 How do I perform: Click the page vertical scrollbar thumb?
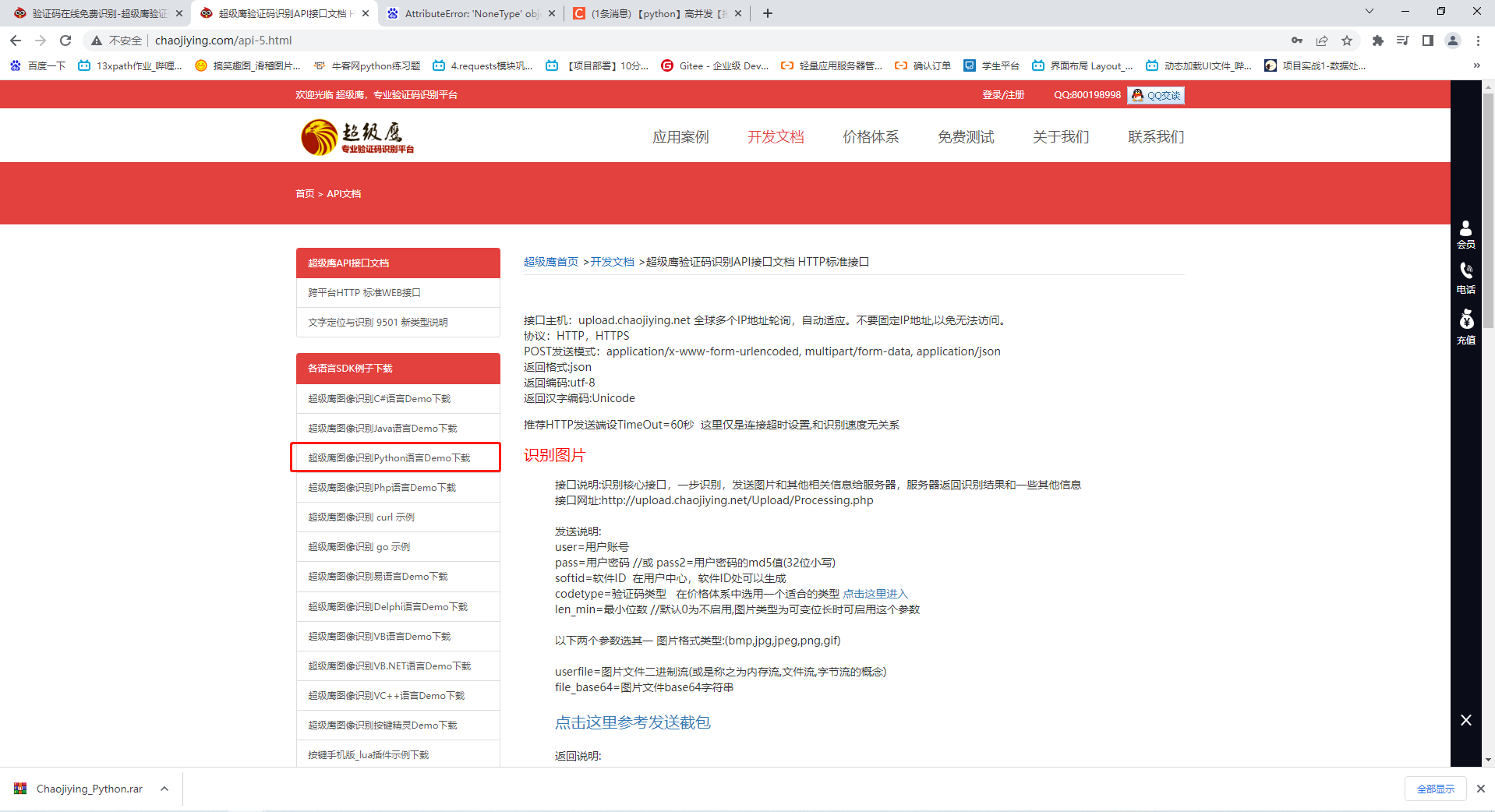(x=1489, y=210)
